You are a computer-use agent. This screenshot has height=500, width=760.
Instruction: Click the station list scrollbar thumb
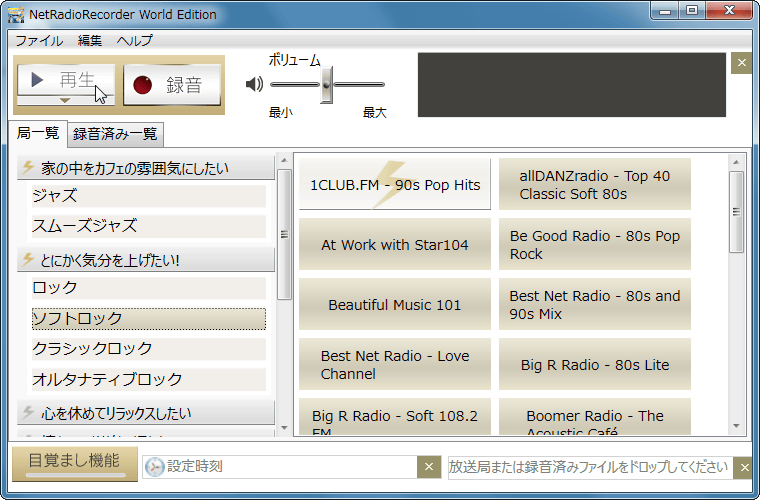(736, 212)
